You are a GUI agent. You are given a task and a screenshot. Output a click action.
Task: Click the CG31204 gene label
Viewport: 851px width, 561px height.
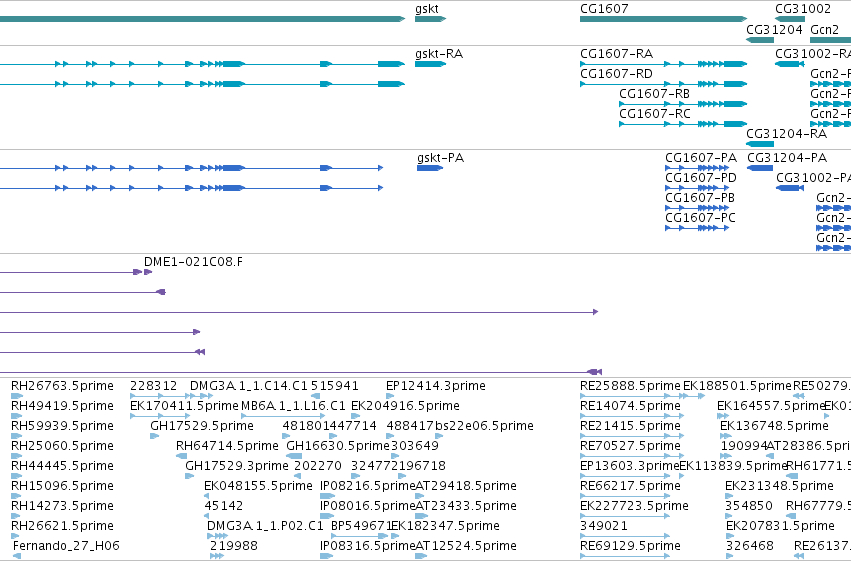[x=774, y=29]
